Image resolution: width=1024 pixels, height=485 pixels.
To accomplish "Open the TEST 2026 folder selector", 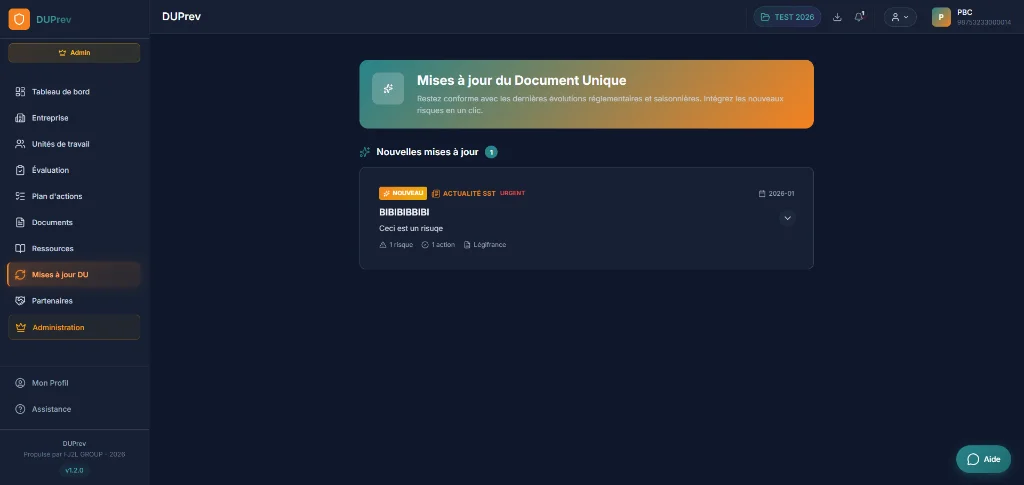I will pos(787,17).
